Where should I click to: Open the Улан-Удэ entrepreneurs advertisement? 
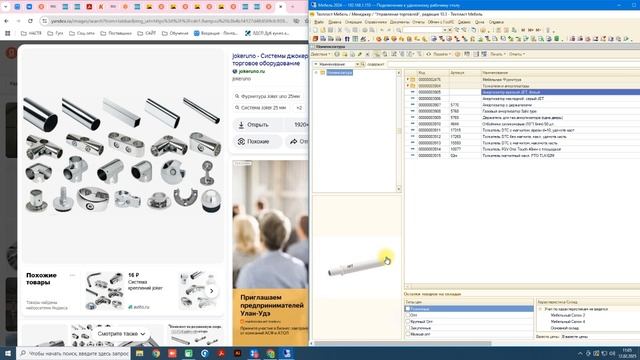pos(270,252)
